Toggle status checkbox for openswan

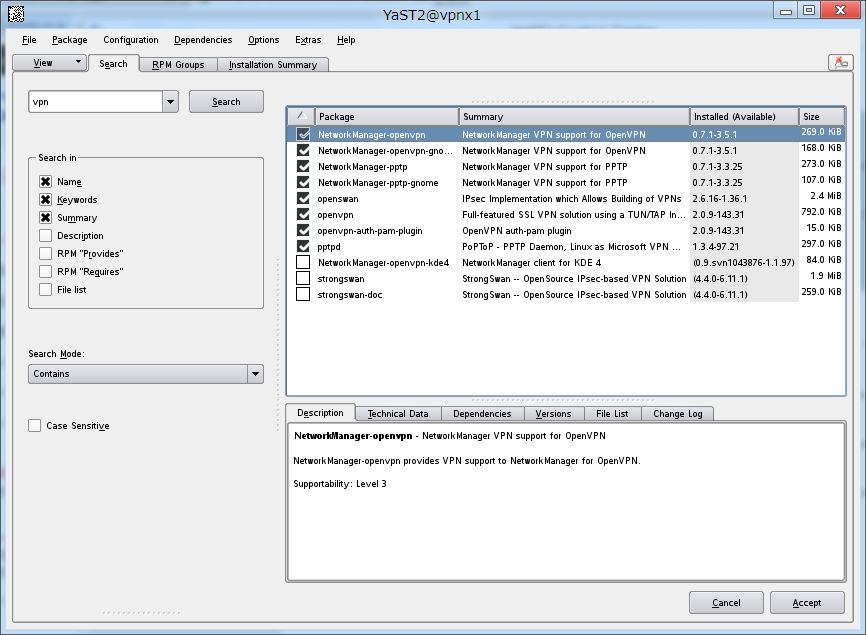303,198
